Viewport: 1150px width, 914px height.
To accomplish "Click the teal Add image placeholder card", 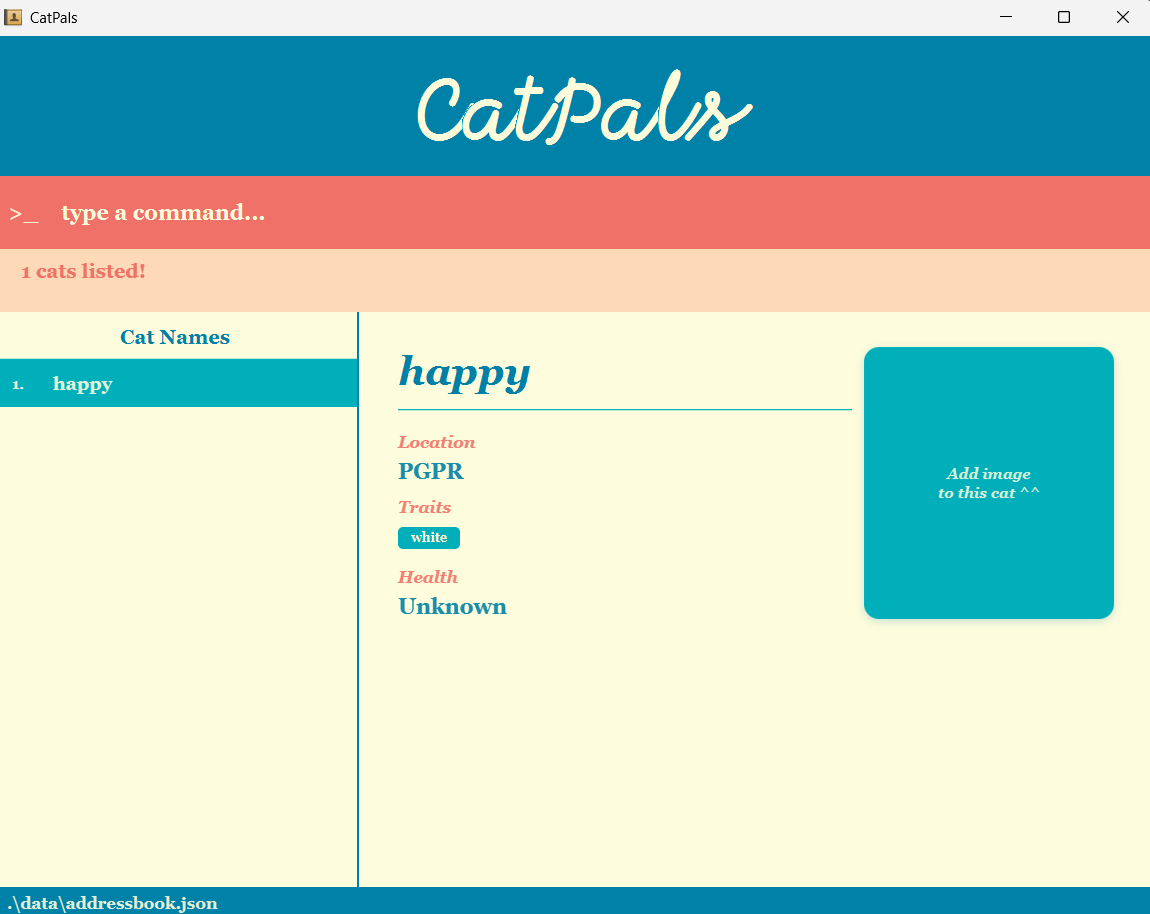I will [x=988, y=483].
